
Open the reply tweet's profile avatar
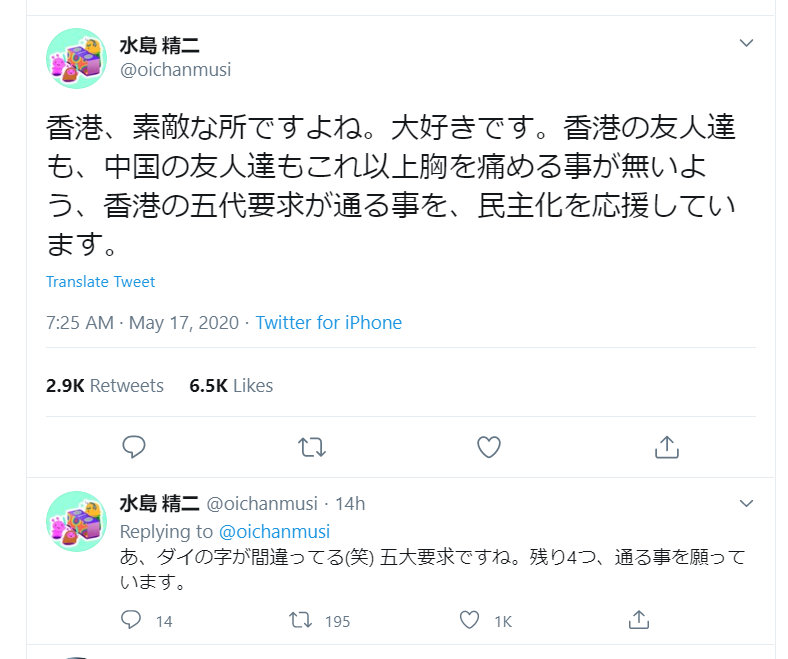76,521
